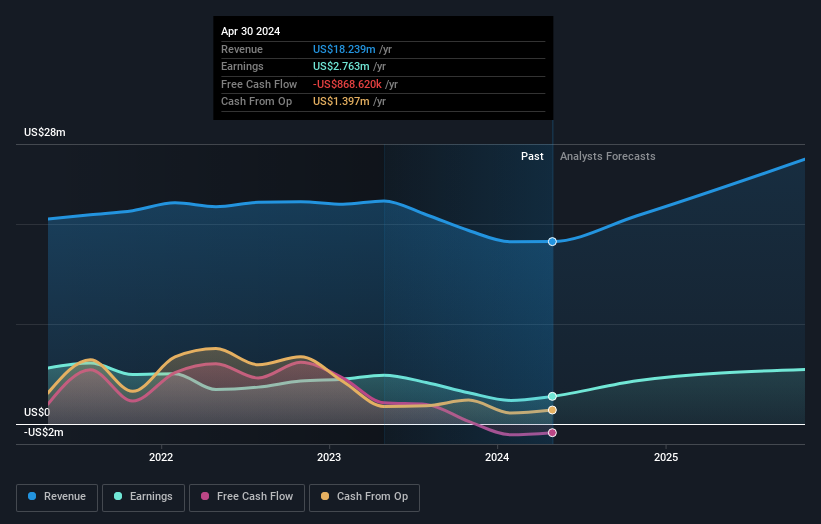The width and height of the screenshot is (821, 524).
Task: Click the Revenue row label in tooltip
Action: point(242,49)
